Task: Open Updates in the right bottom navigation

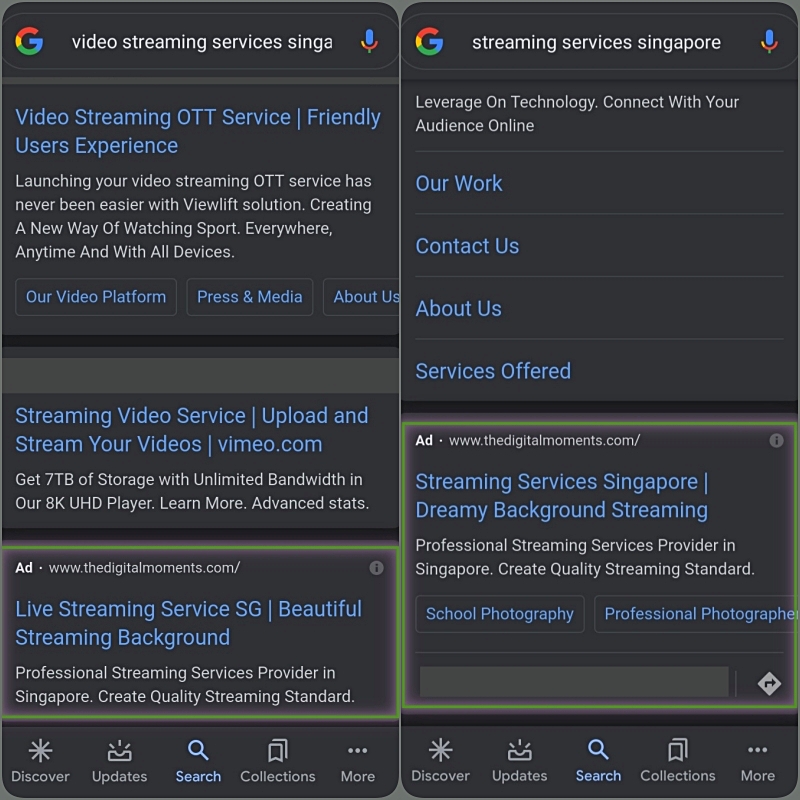Action: [520, 761]
